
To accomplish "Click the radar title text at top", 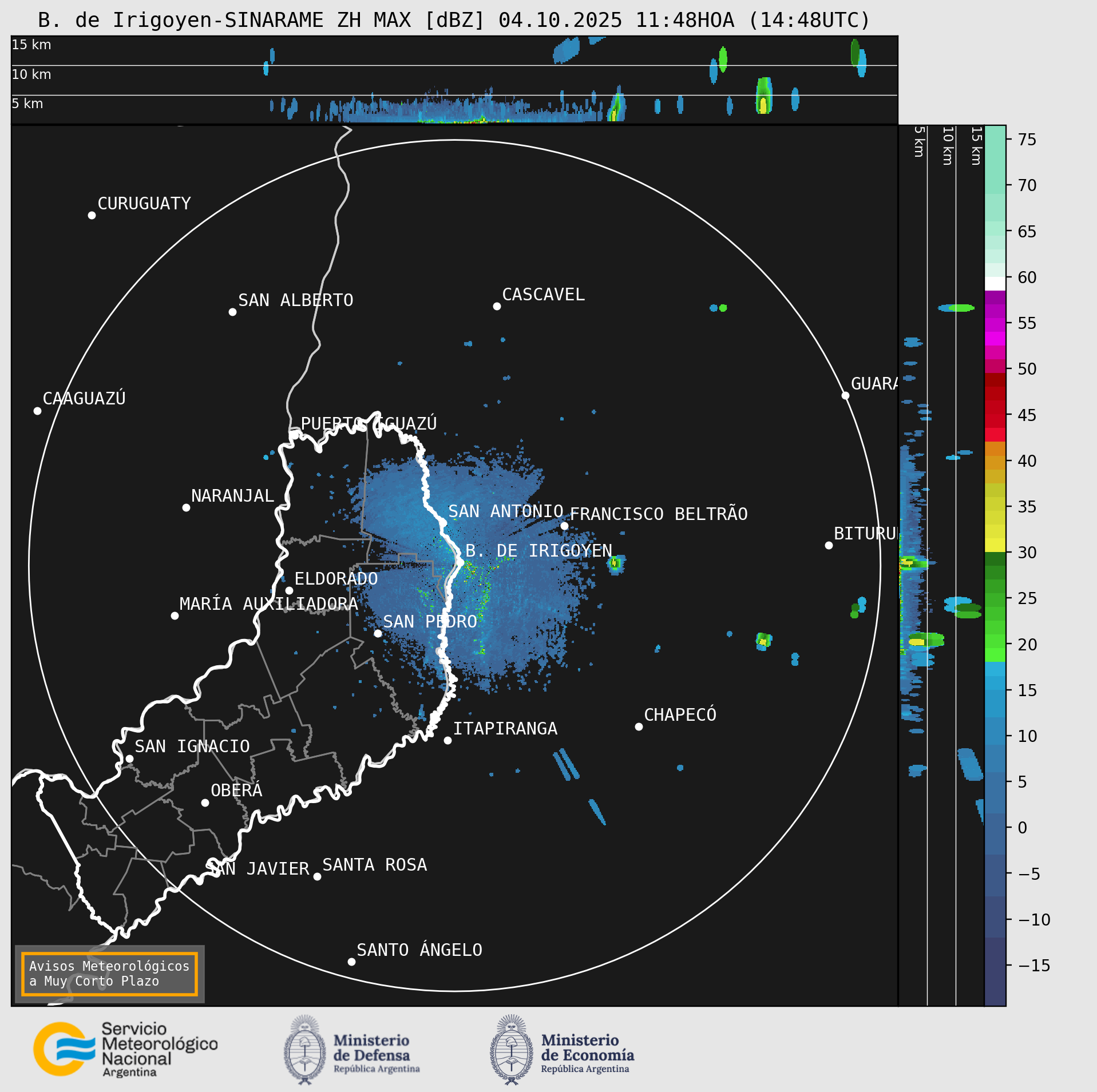I will click(454, 20).
